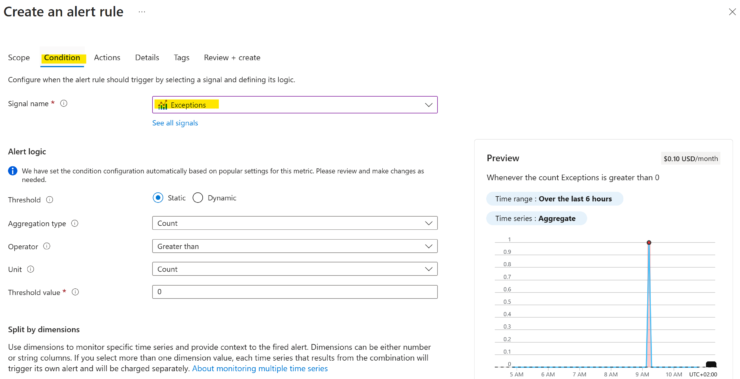Open the See all signals link

tap(175, 123)
